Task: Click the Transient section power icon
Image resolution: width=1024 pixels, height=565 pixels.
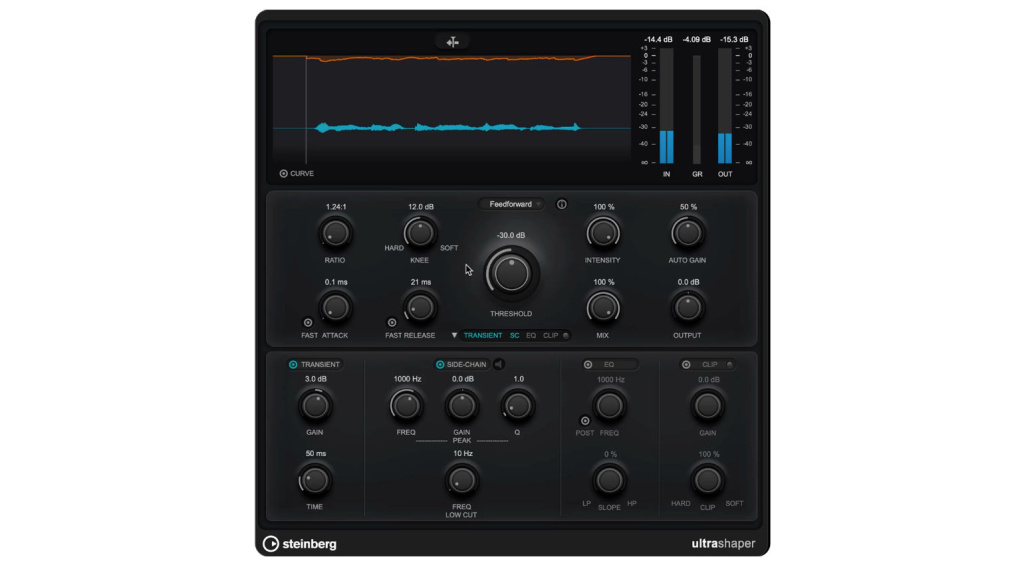Action: (293, 364)
